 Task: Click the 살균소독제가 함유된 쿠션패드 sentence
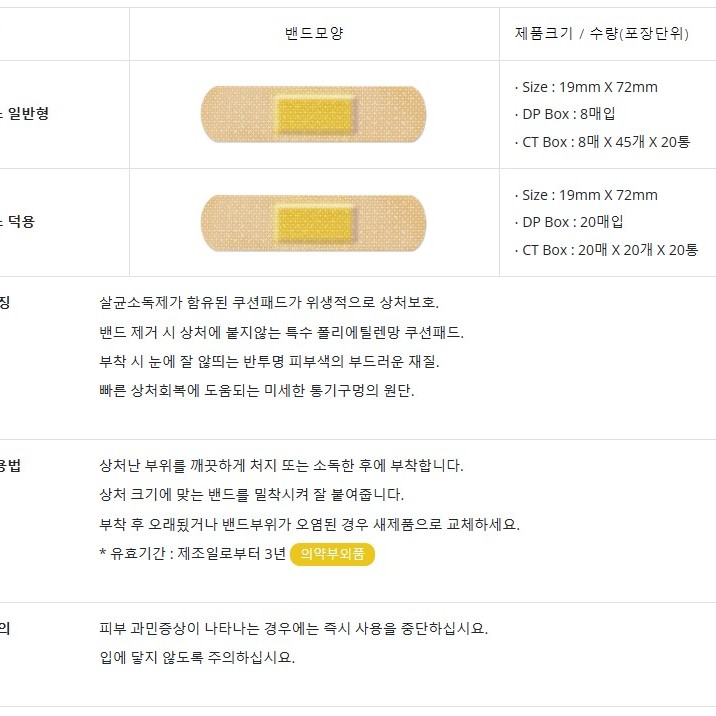click(269, 302)
